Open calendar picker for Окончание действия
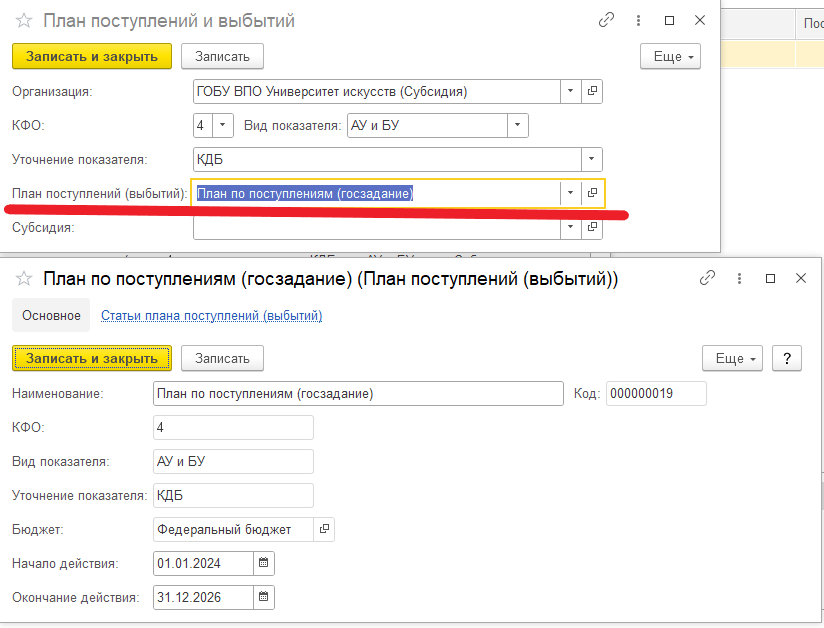This screenshot has height=628, width=824. [264, 597]
